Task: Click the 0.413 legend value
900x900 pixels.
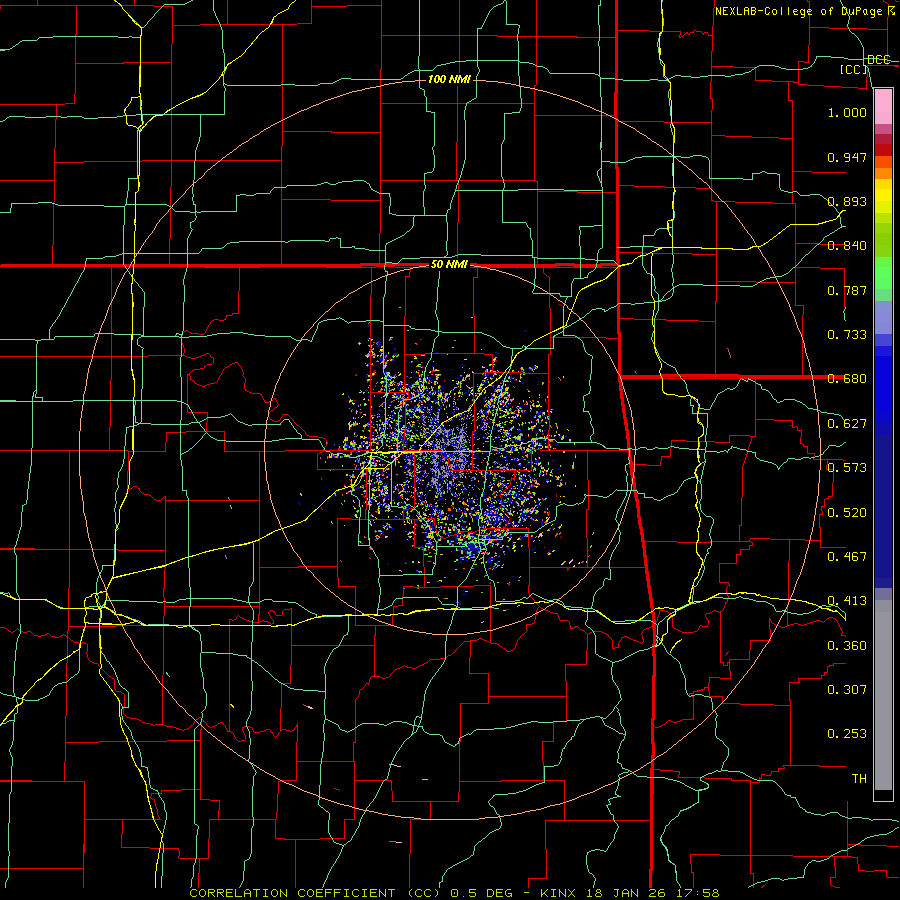Action: point(847,601)
